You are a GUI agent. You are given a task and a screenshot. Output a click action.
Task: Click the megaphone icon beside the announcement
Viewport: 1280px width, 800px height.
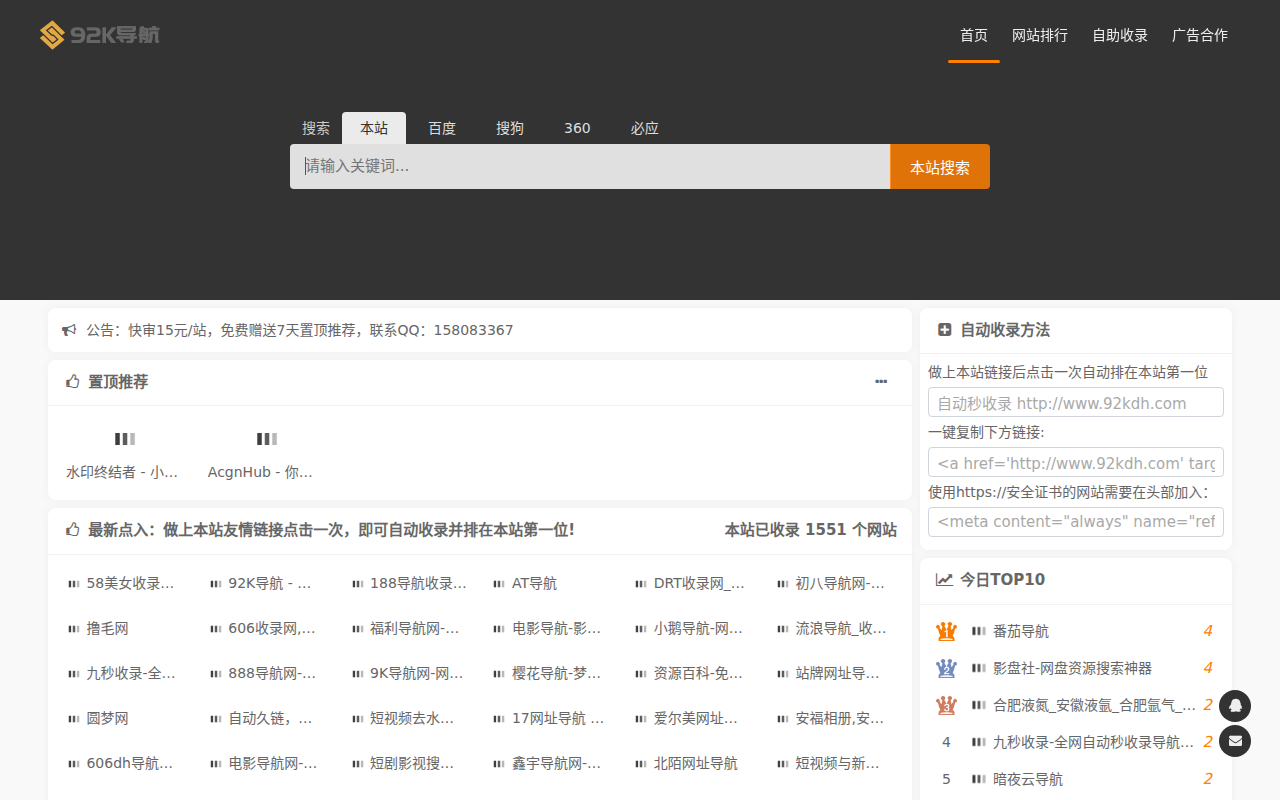click(x=68, y=329)
